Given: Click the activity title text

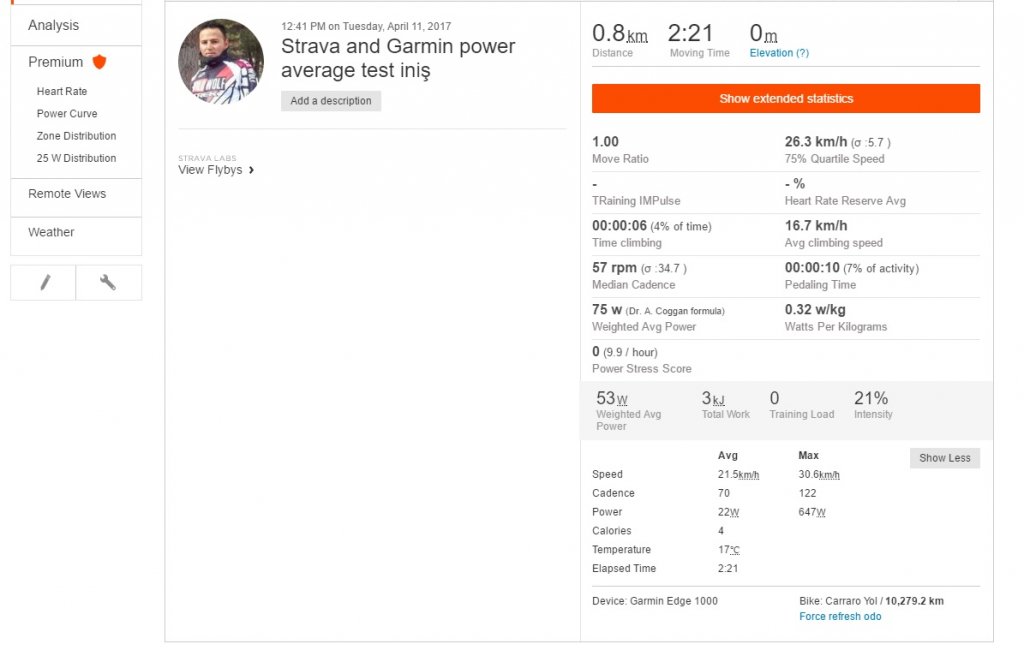Looking at the screenshot, I should pyautogui.click(x=398, y=58).
